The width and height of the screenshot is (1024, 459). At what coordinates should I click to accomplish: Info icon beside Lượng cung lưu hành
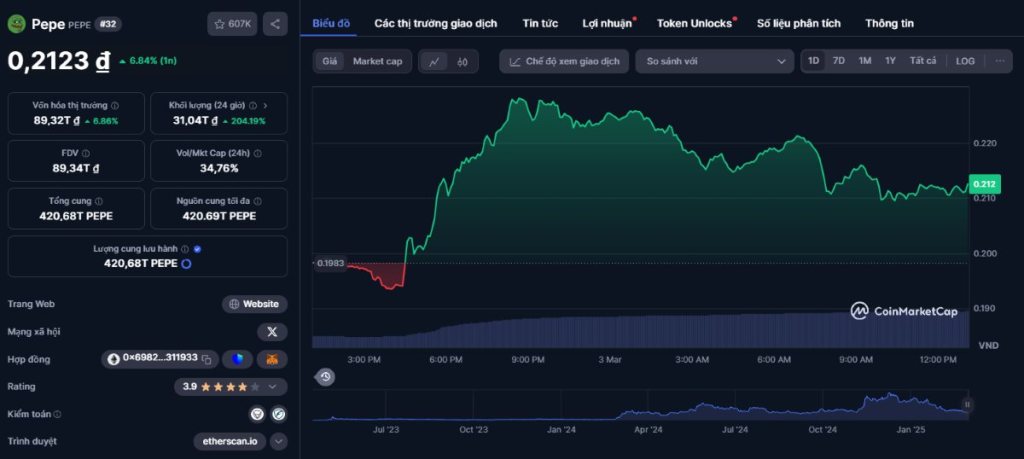click(185, 249)
